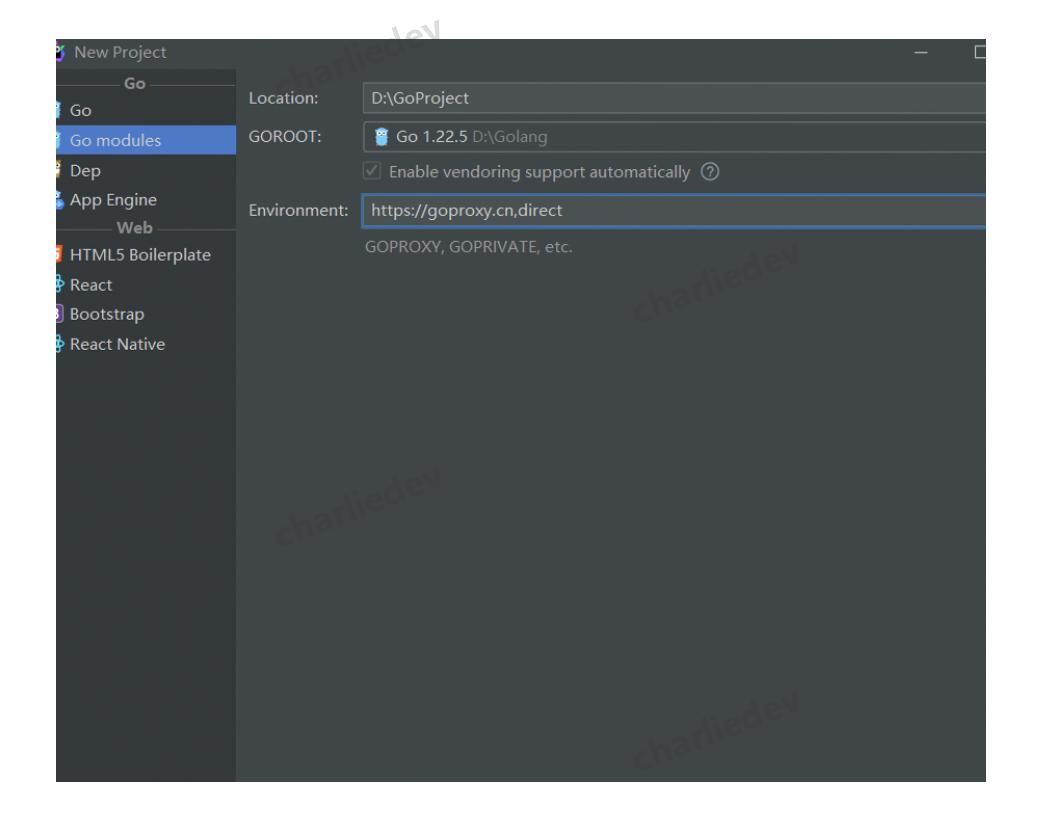Click the GOPROXY, GOPRIVATE hint text

[468, 247]
